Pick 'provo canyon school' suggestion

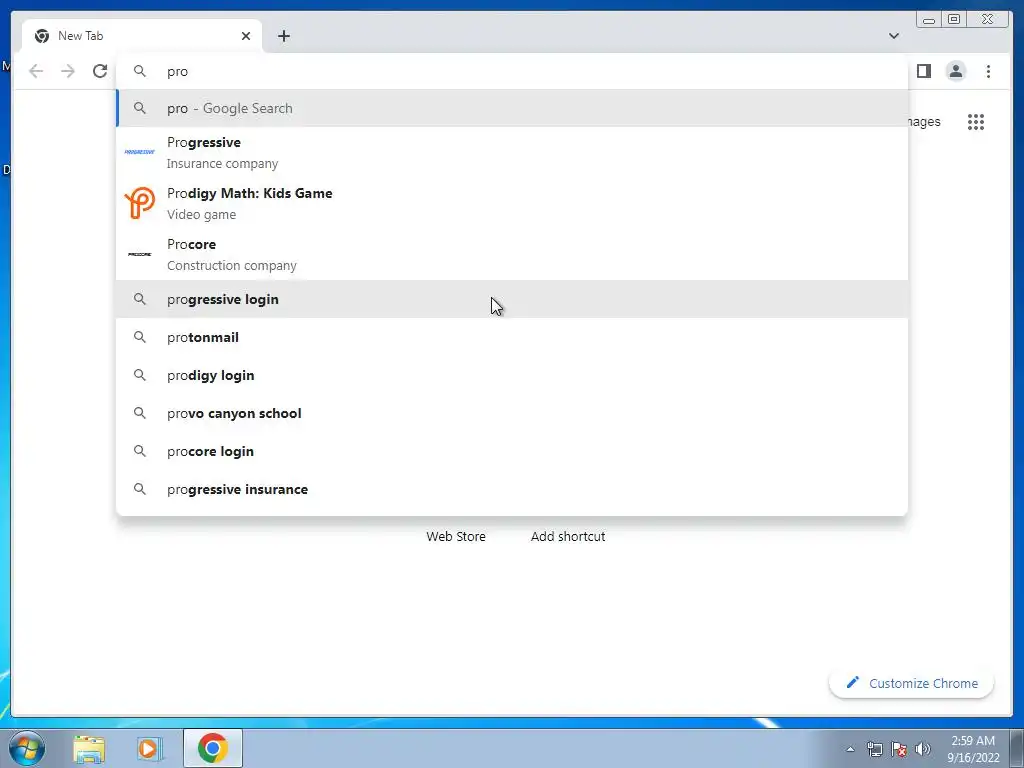[x=512, y=413]
